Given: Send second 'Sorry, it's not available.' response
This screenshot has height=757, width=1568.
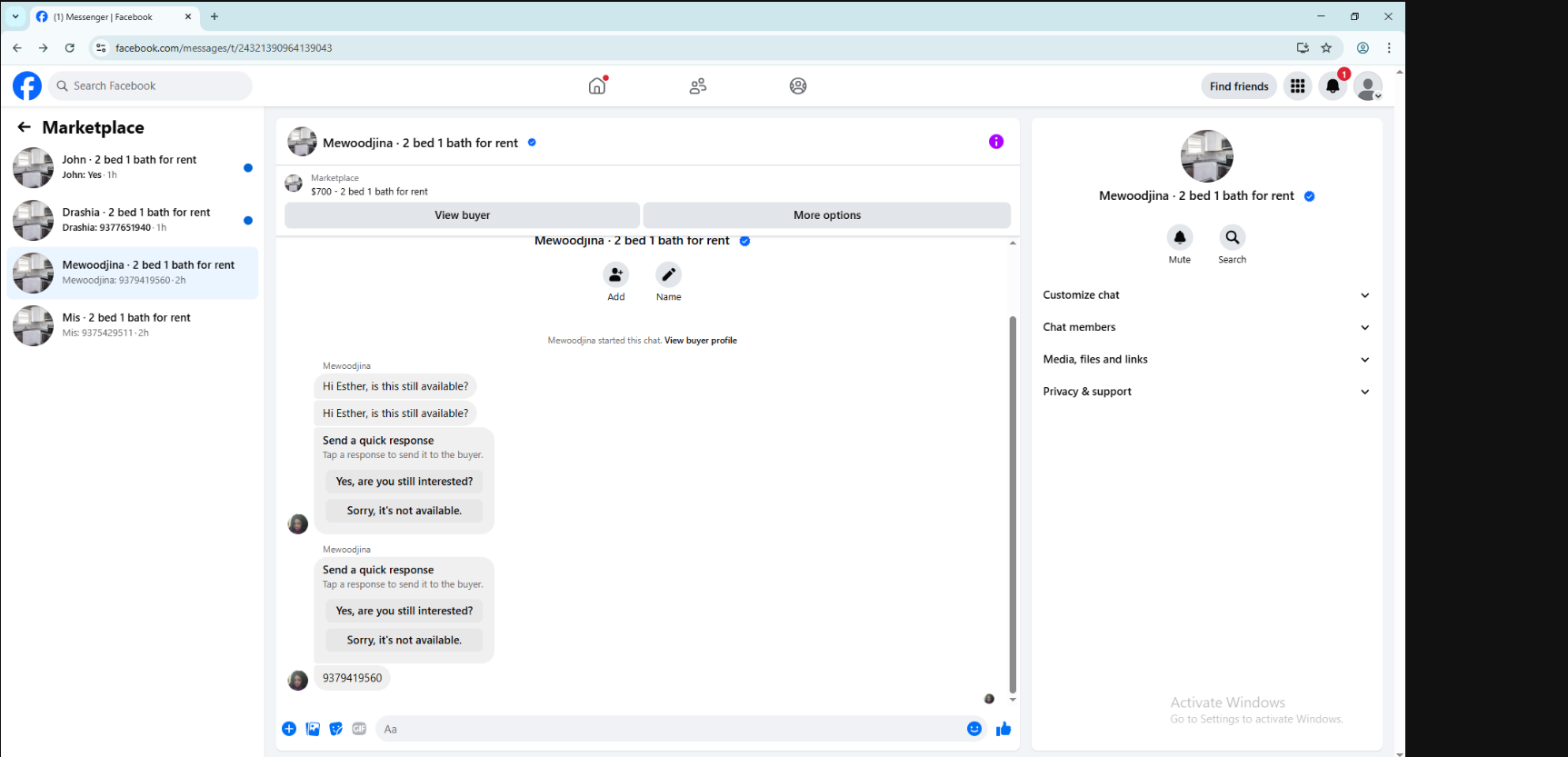Looking at the screenshot, I should click(404, 640).
